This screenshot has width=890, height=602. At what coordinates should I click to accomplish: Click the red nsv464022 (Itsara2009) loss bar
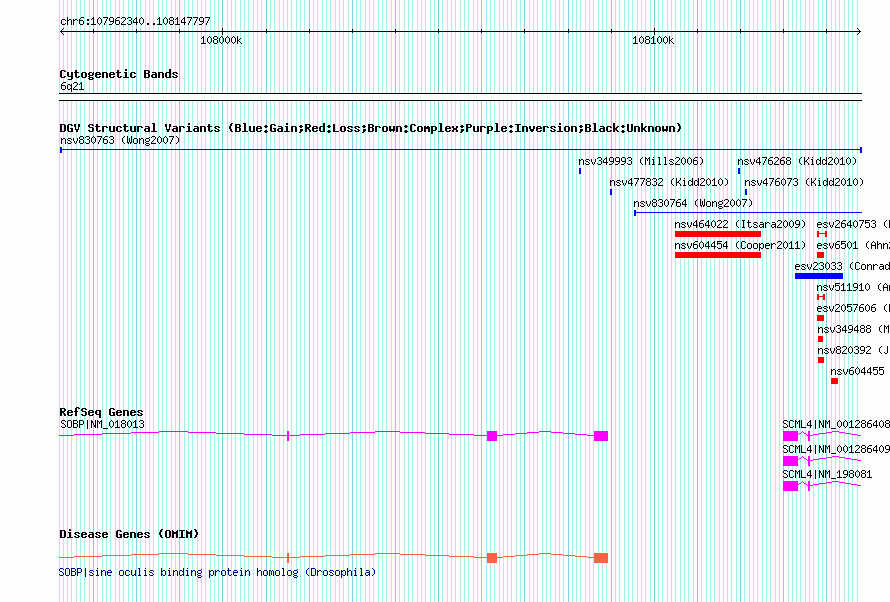pos(717,234)
